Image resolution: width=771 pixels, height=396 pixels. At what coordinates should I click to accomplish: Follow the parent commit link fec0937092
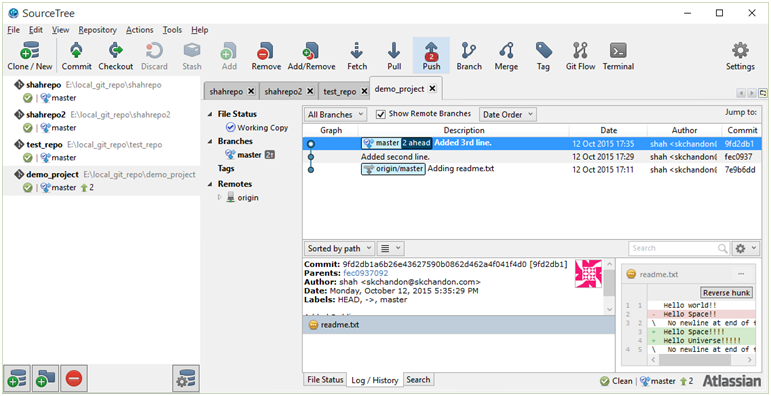tap(366, 273)
